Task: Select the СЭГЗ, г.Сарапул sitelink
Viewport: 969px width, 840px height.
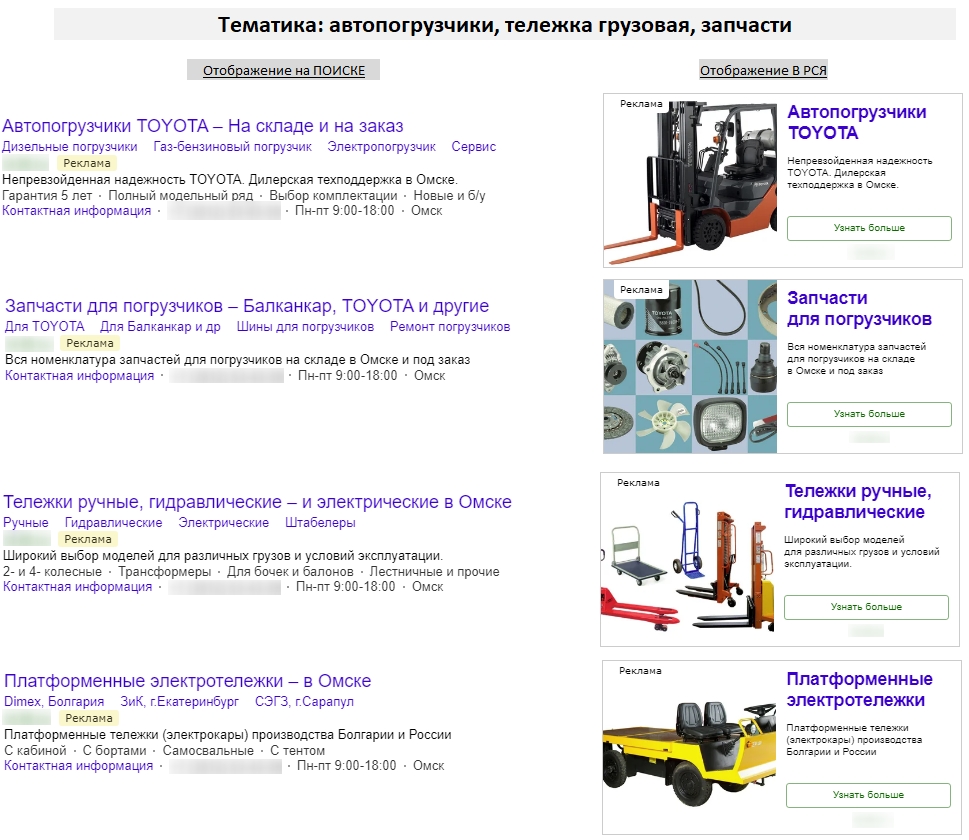Action: 304,702
